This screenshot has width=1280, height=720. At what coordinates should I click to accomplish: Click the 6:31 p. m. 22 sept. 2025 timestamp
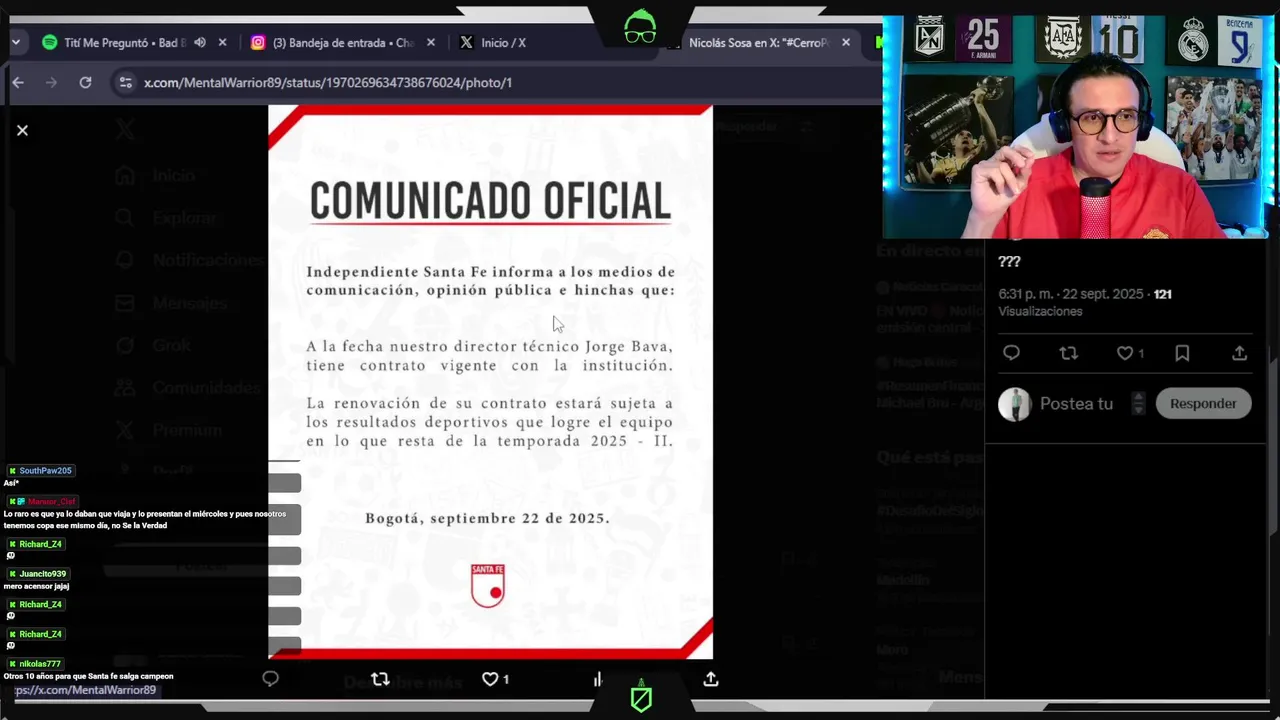(1070, 294)
